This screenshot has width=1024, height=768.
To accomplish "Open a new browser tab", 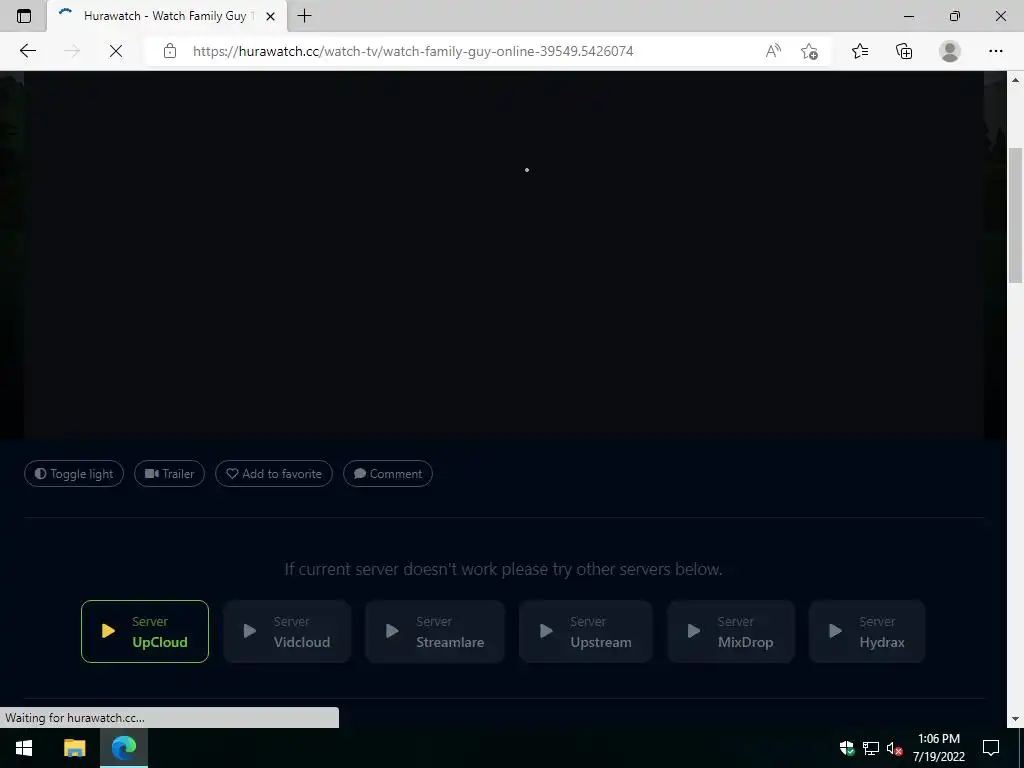I will tap(304, 16).
